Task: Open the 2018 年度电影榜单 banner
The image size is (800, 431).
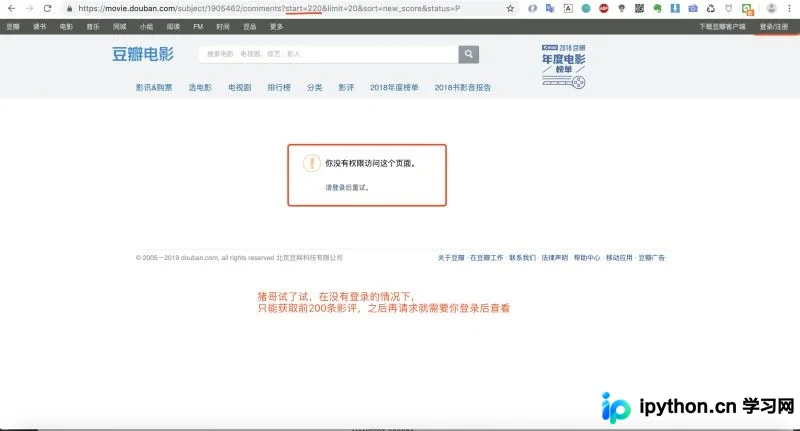Action: (x=563, y=66)
